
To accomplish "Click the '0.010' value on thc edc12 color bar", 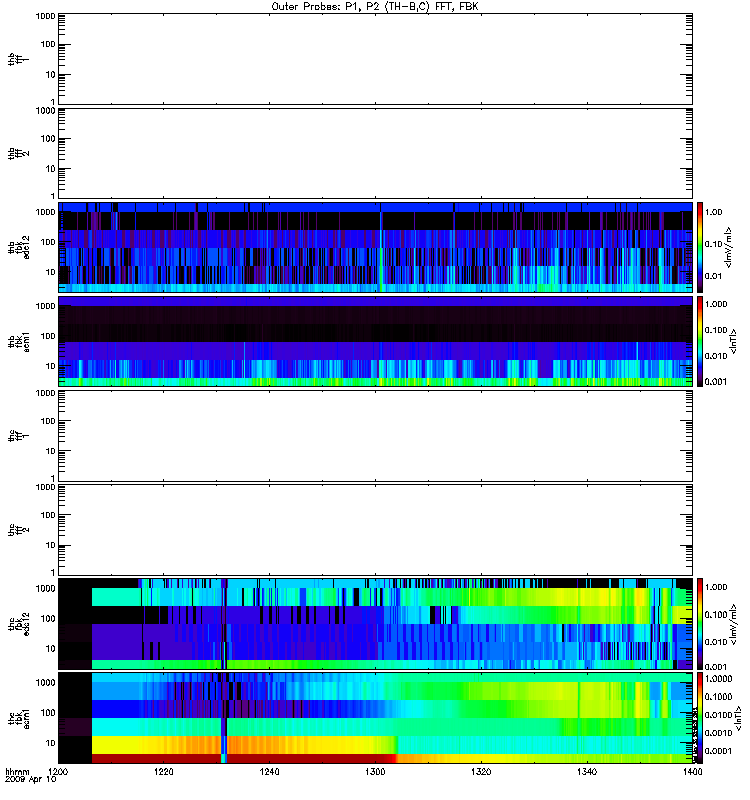I will [716, 642].
